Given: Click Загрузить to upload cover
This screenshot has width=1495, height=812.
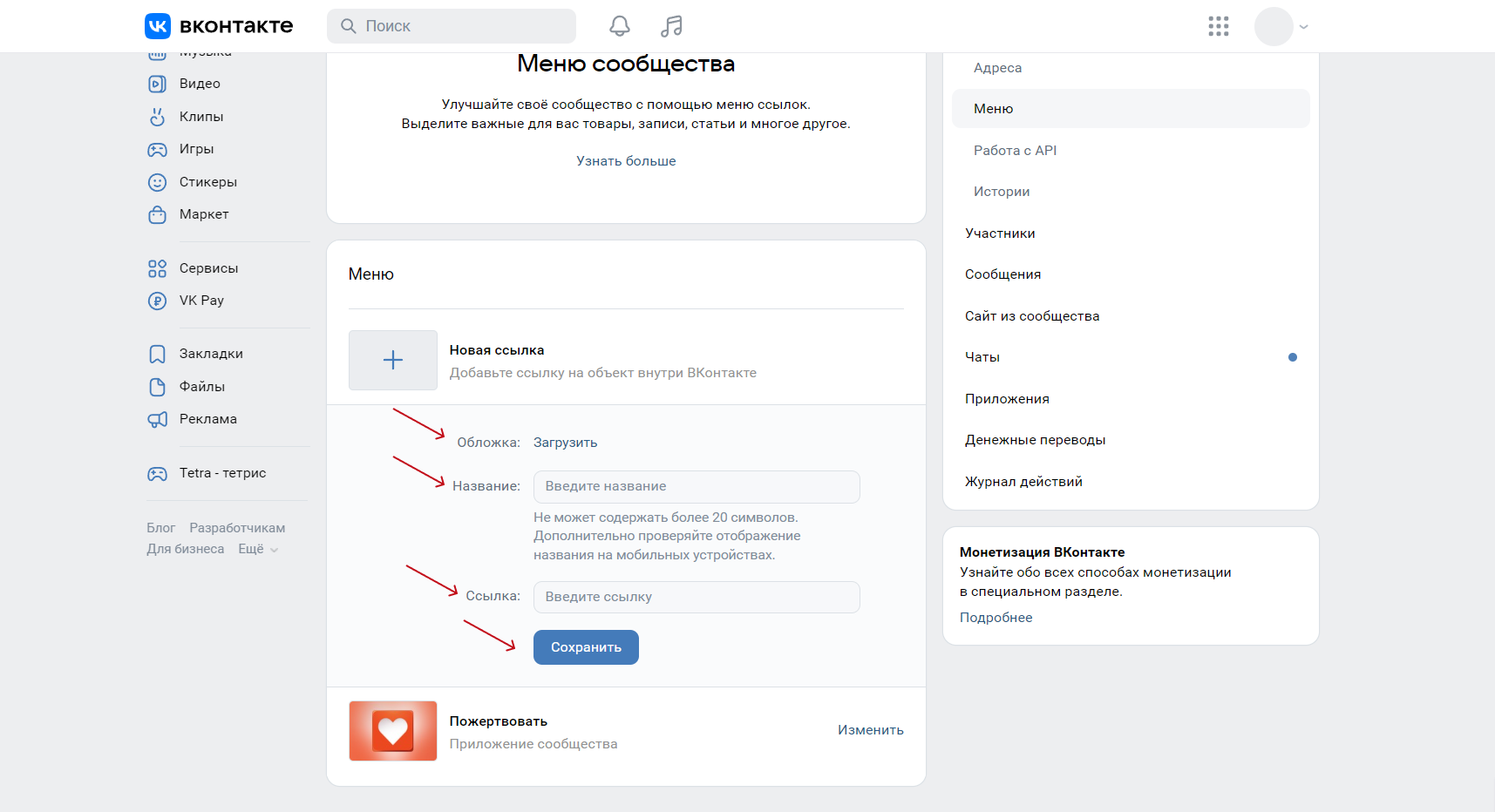Looking at the screenshot, I should point(565,443).
